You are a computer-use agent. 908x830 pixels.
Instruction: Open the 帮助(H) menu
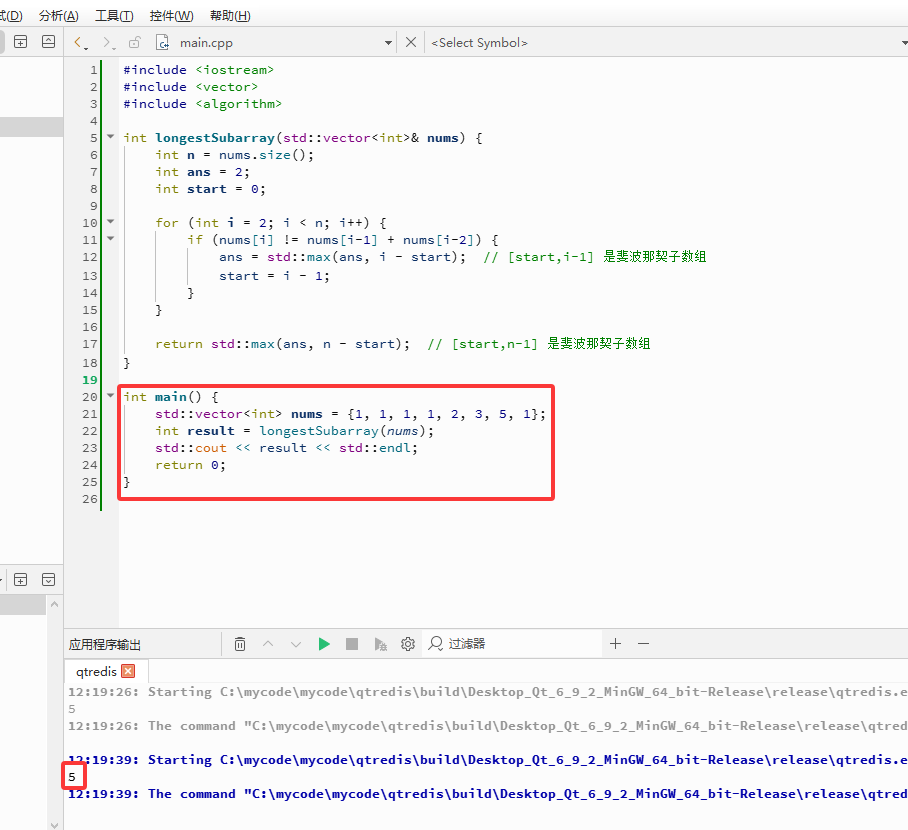[x=230, y=16]
